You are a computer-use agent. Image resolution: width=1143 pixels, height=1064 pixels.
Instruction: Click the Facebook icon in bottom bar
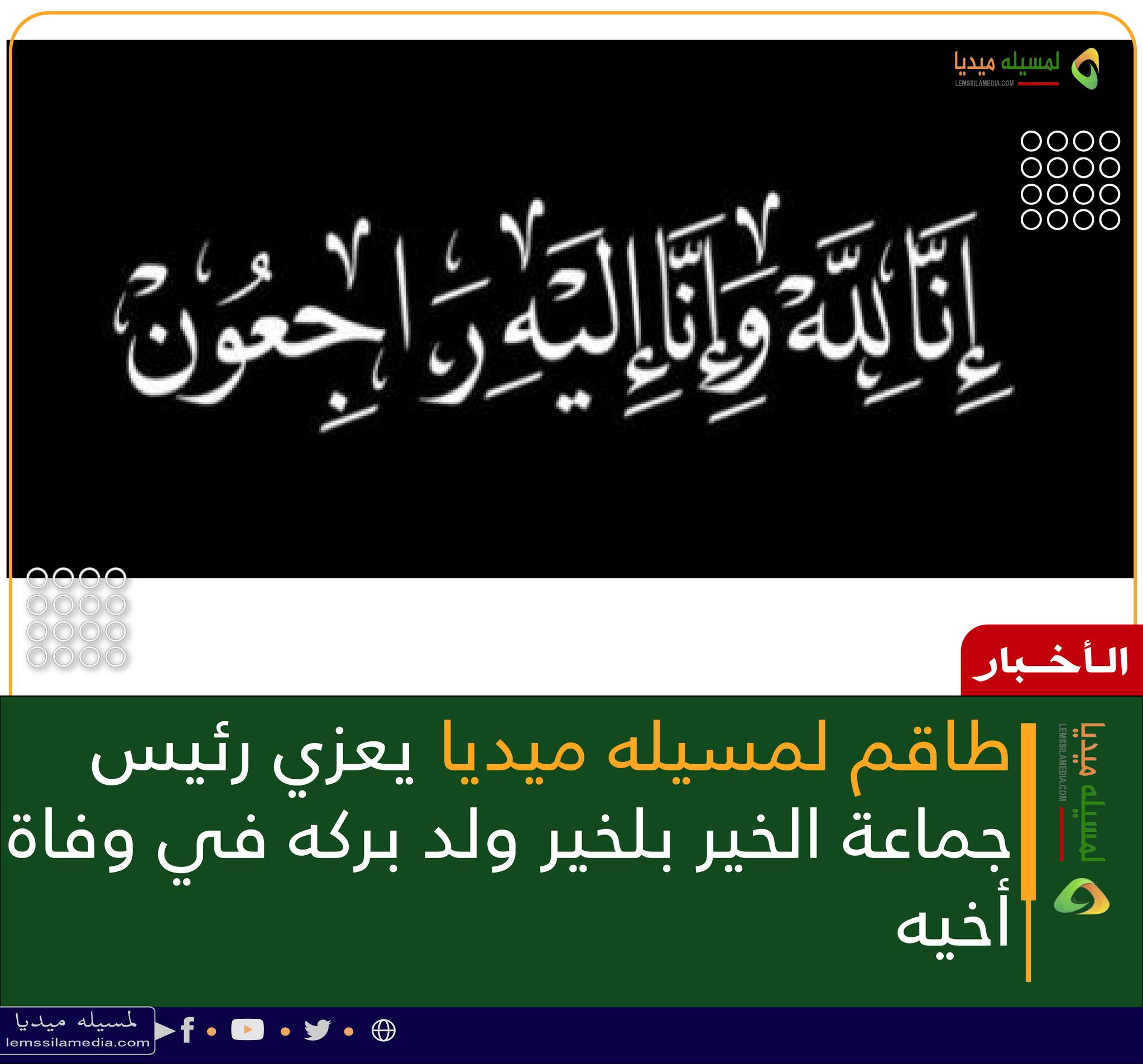click(188, 1029)
